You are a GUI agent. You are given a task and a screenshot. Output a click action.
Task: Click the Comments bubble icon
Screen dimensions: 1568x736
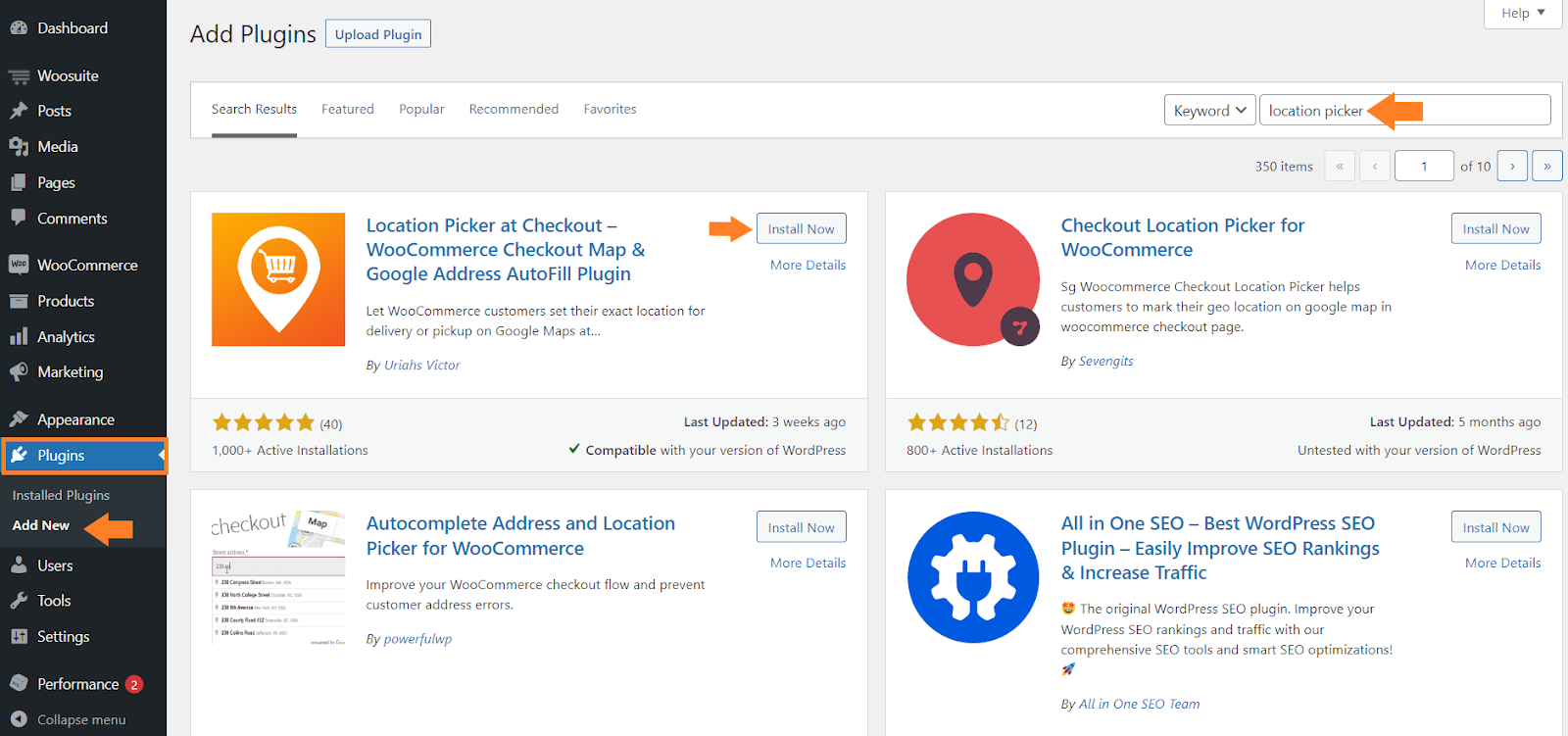point(19,218)
